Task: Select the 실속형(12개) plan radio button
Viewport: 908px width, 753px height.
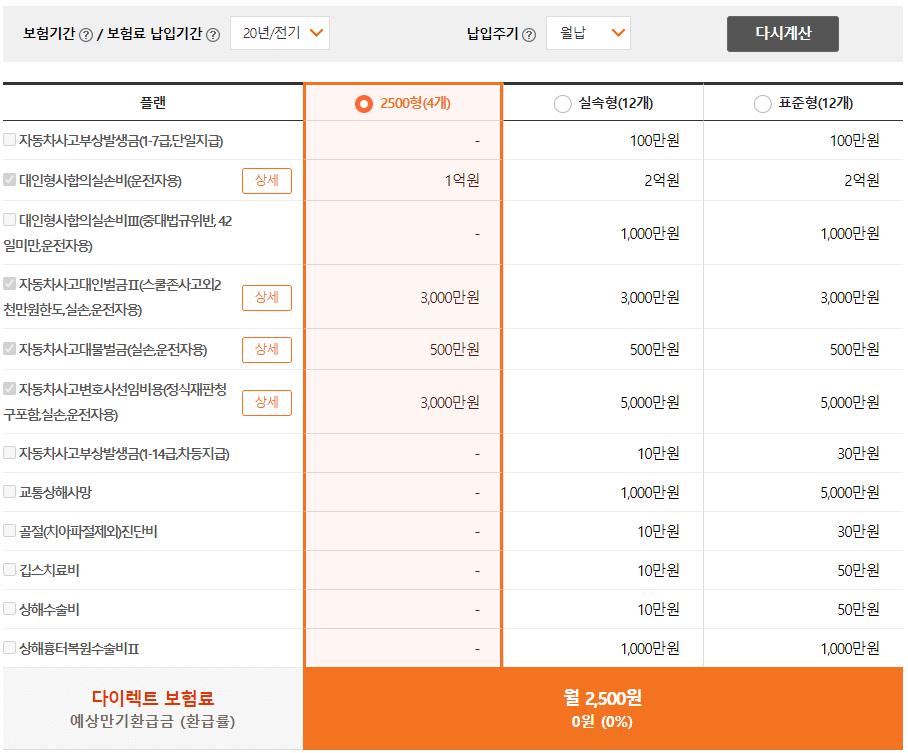Action: click(562, 104)
